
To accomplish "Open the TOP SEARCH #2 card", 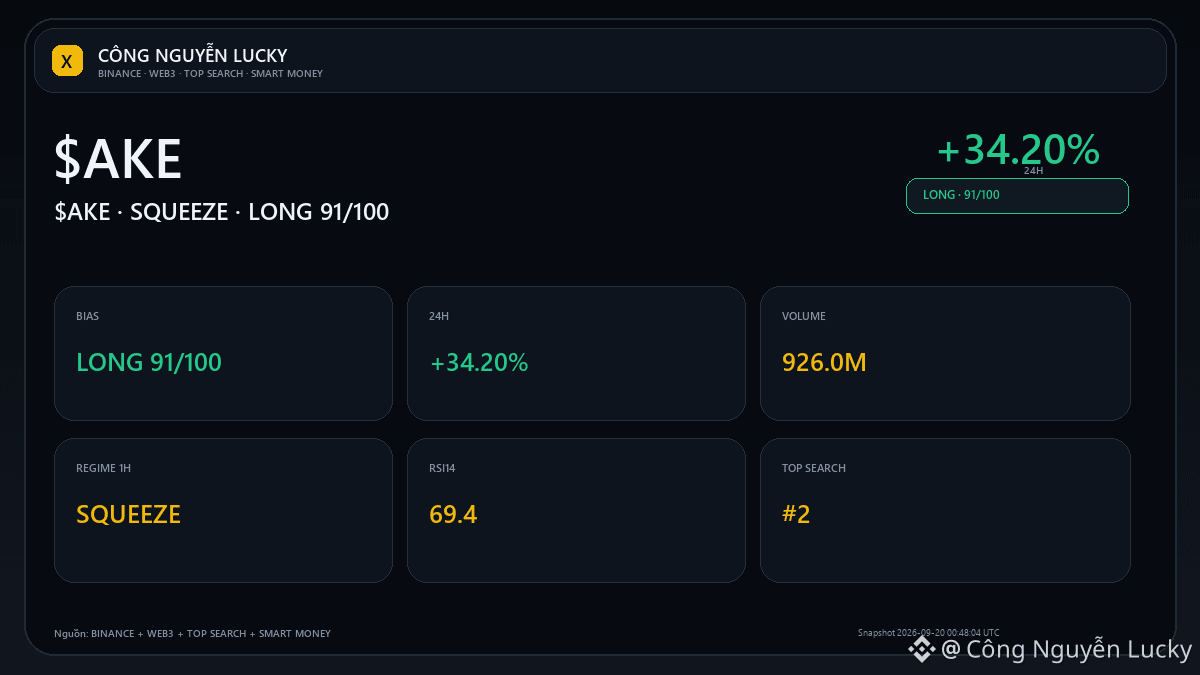I will coord(945,510).
